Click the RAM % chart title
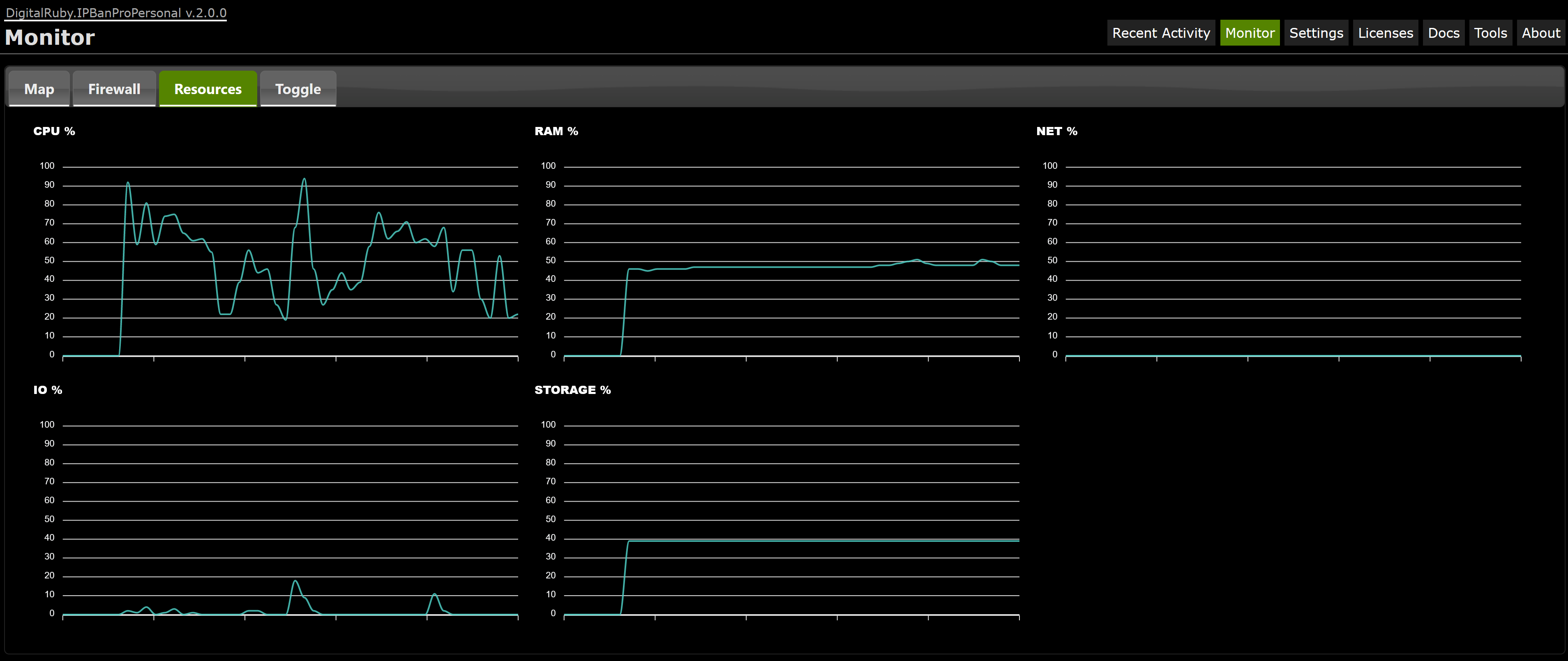Screen dimensions: 1568x661 (556, 131)
